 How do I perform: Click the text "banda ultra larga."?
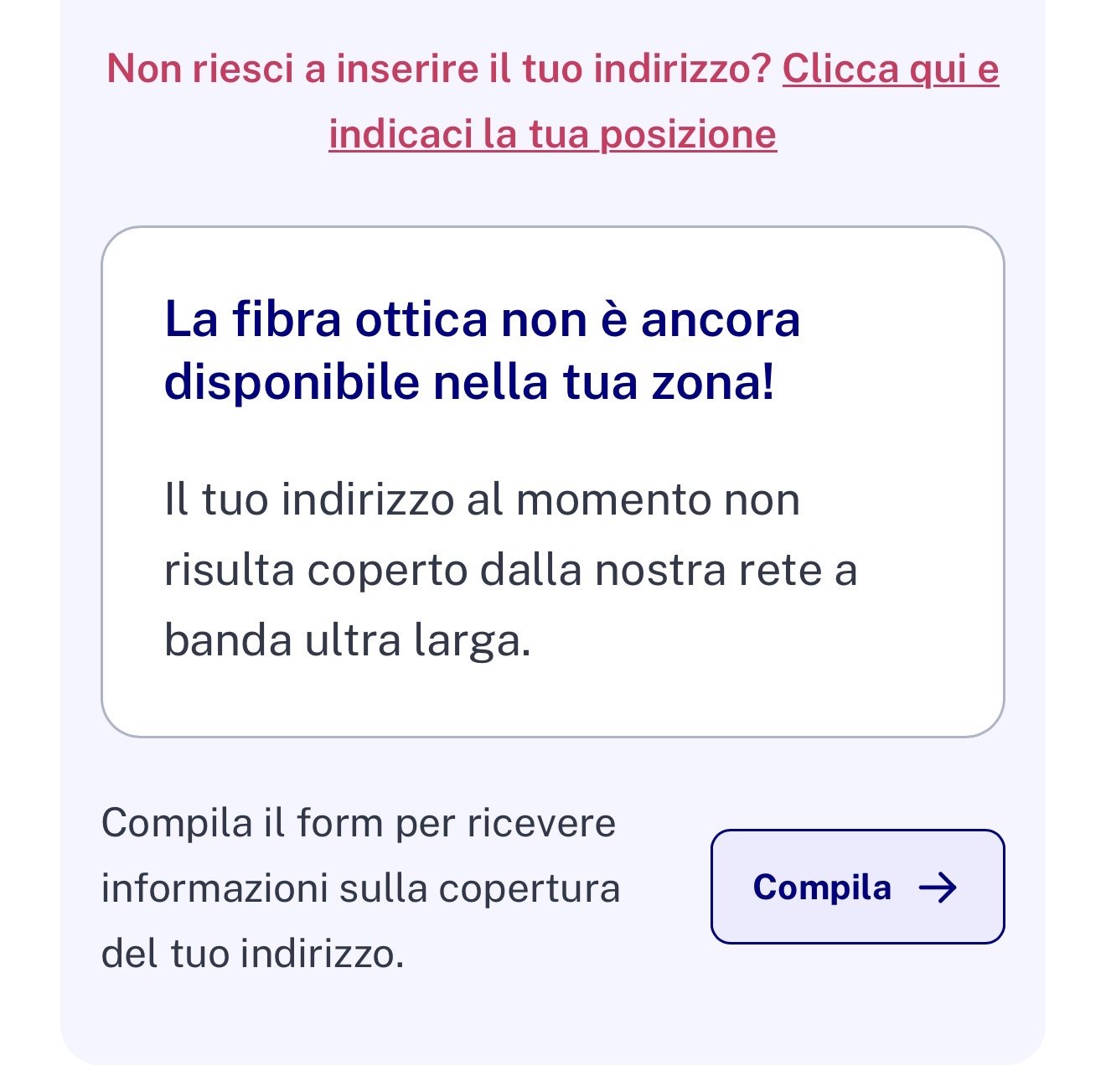348,640
